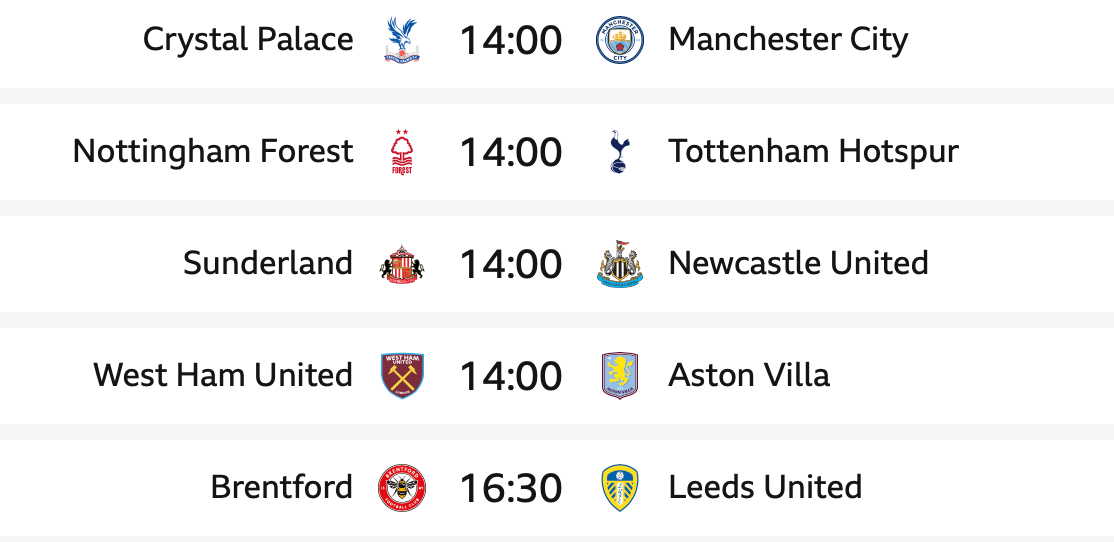Click the Crystal Palace eagle crest
This screenshot has width=1114, height=542.
[402, 40]
